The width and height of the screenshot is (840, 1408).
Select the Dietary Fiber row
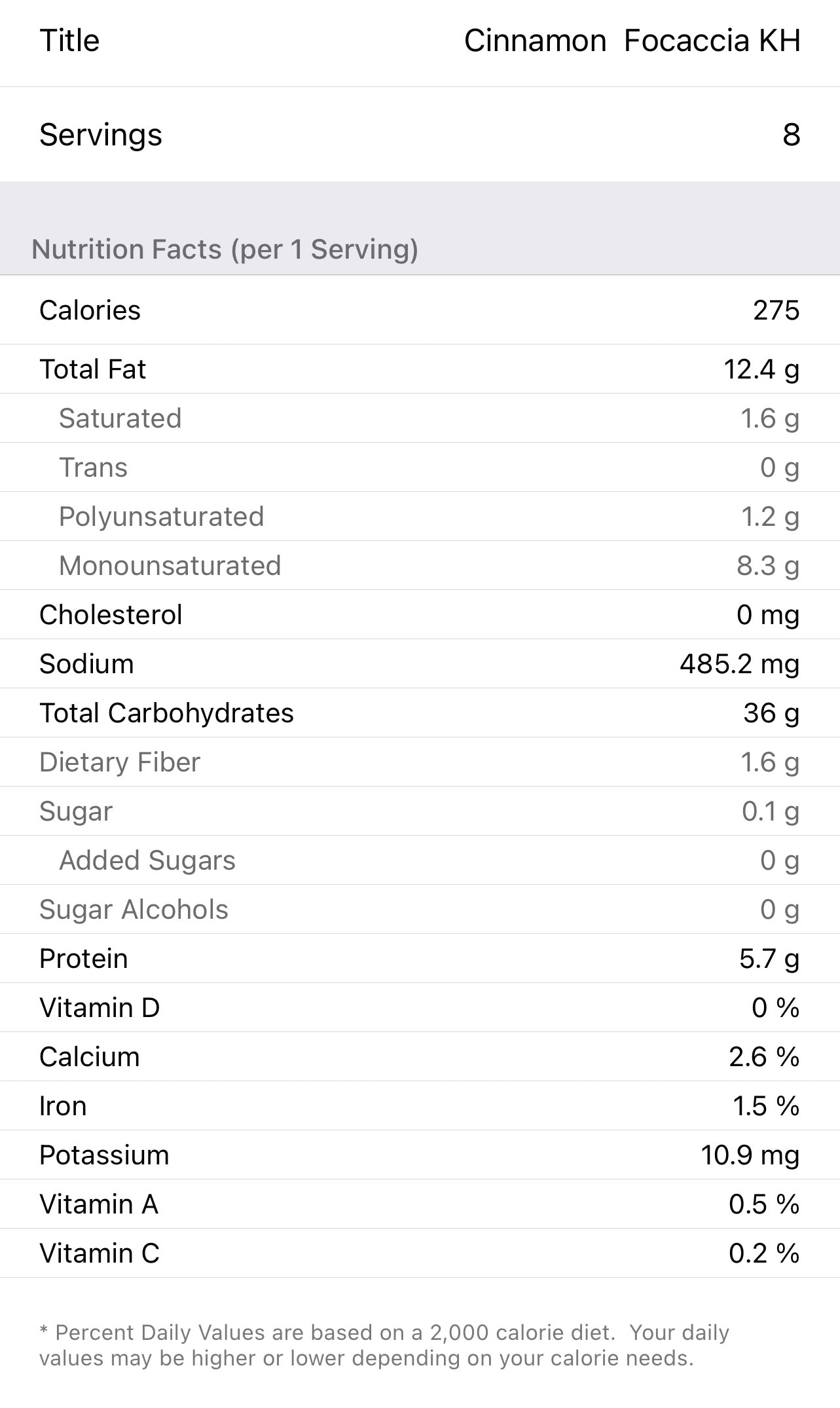tap(419, 762)
